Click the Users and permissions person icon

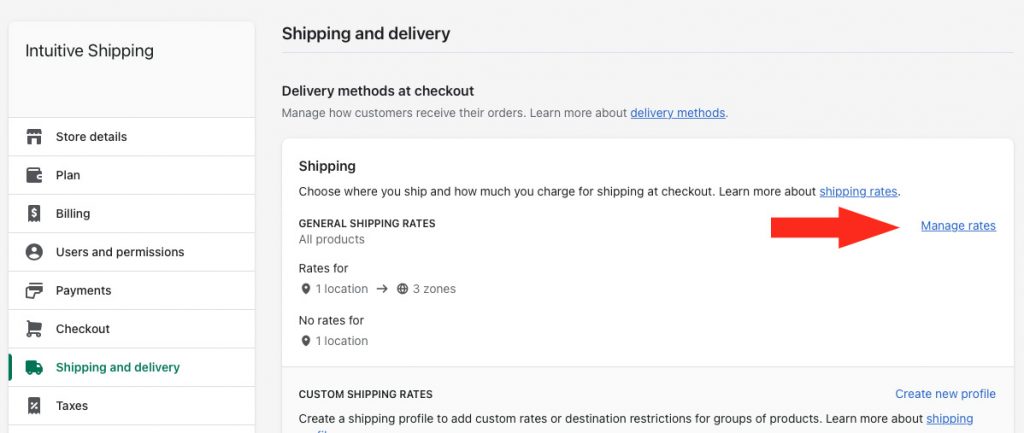tap(34, 252)
